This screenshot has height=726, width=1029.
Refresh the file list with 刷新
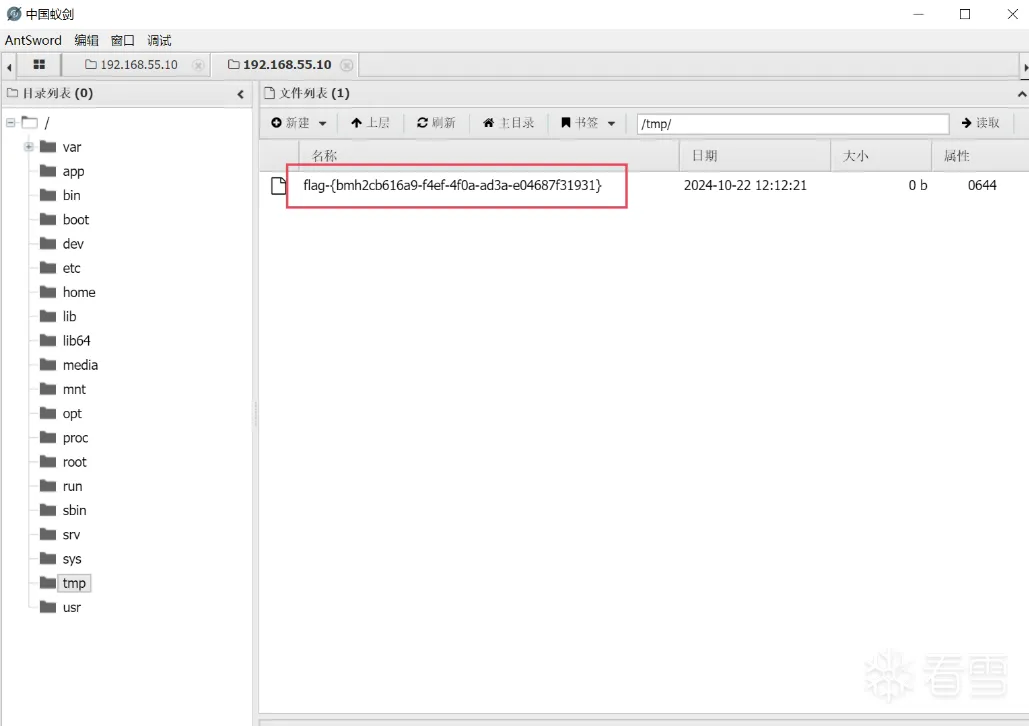click(x=436, y=123)
